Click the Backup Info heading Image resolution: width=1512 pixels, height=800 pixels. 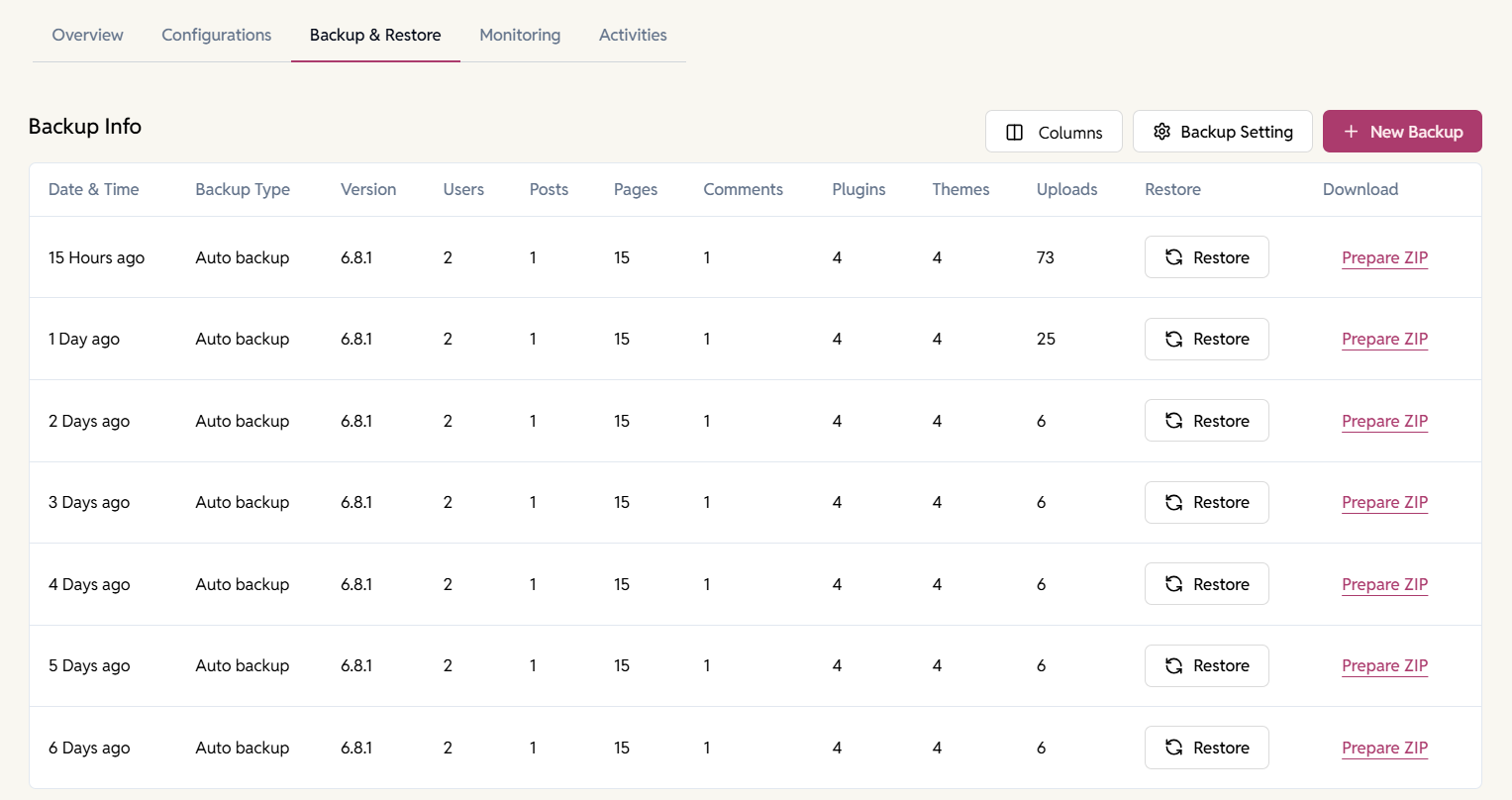click(x=85, y=126)
